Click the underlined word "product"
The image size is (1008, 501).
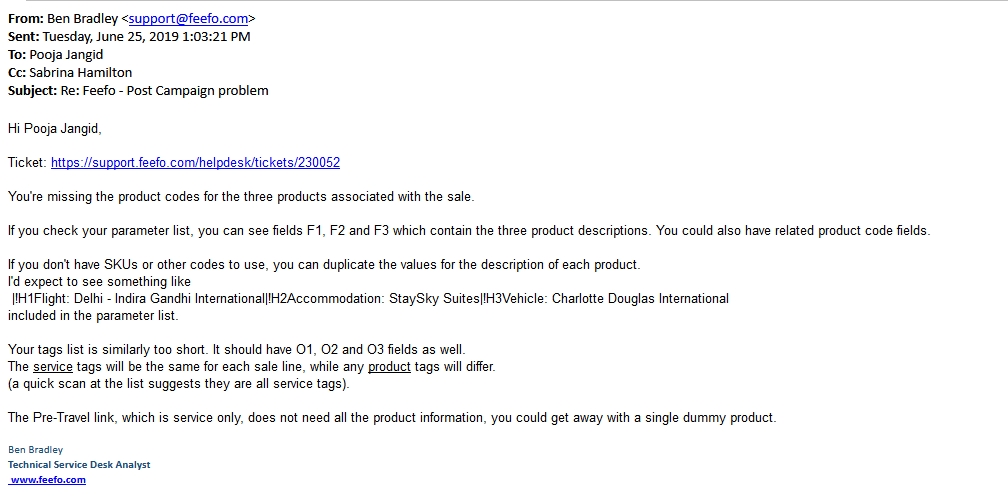pyautogui.click(x=389, y=366)
